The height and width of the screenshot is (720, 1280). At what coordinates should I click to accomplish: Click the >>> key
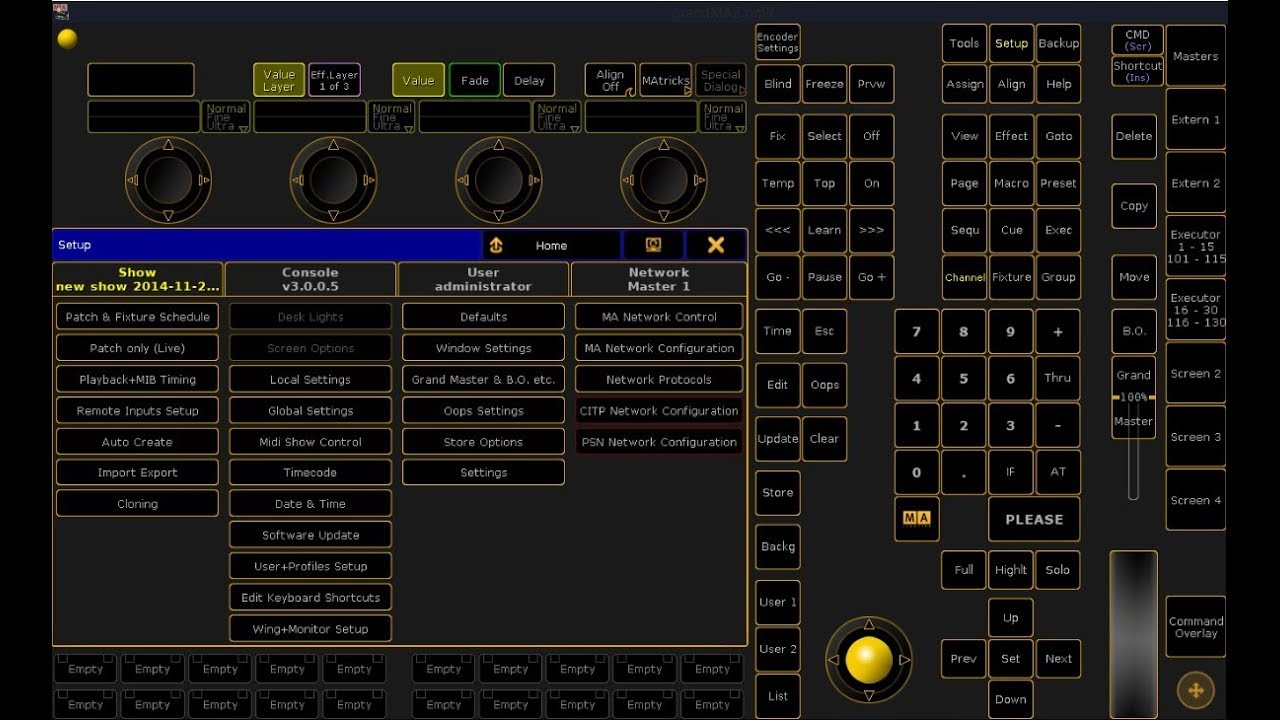click(871, 230)
